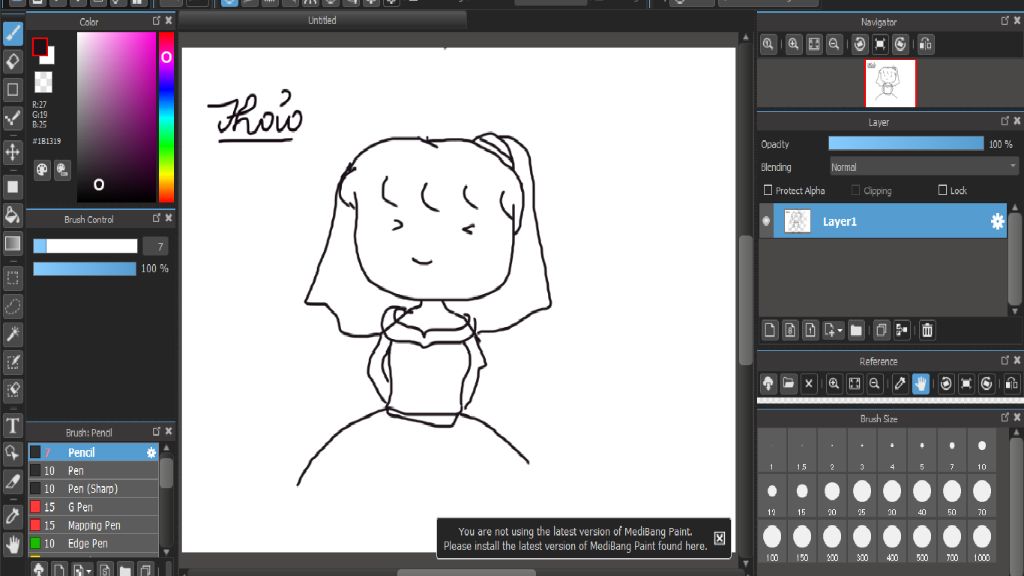Click the Navigator zoom in icon

tap(793, 44)
